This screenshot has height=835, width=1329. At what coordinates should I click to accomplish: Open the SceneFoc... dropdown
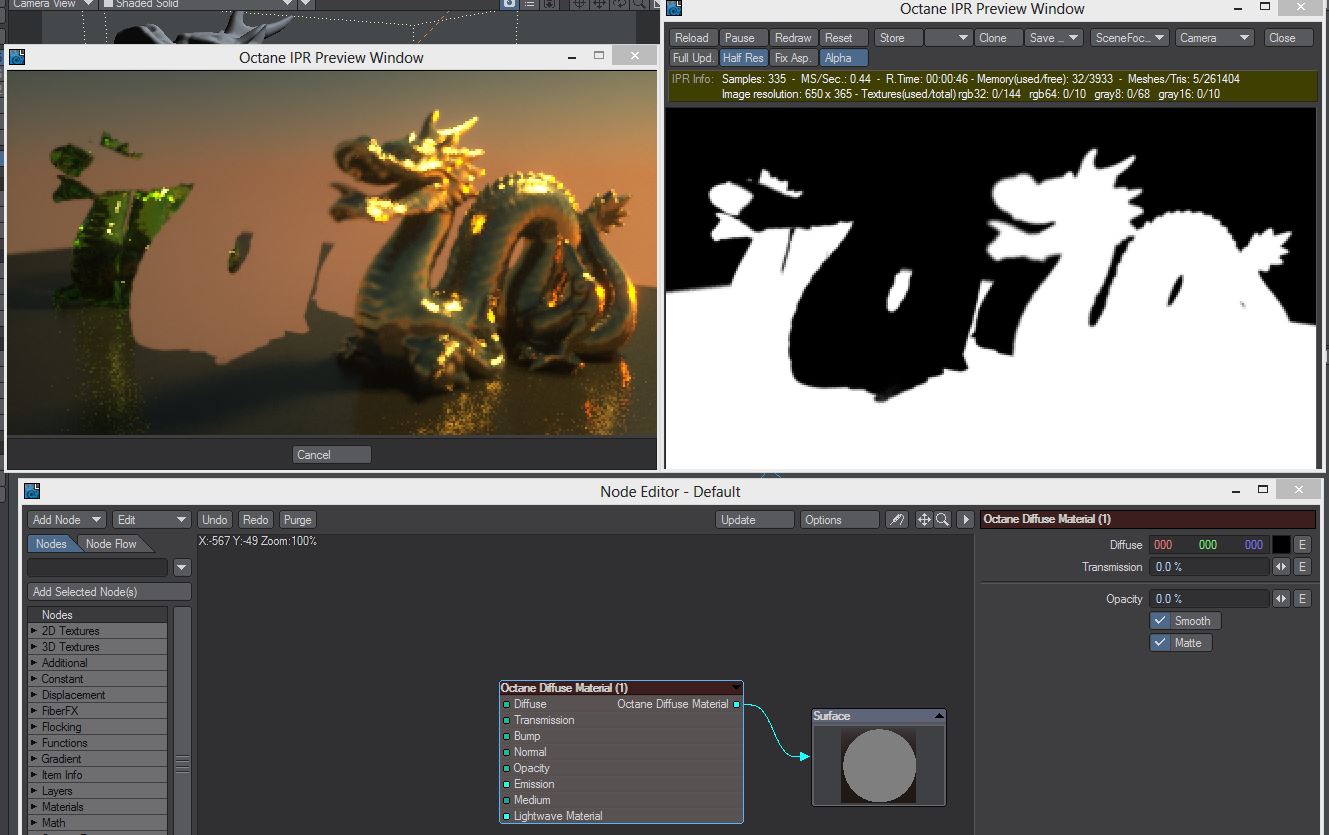1130,38
